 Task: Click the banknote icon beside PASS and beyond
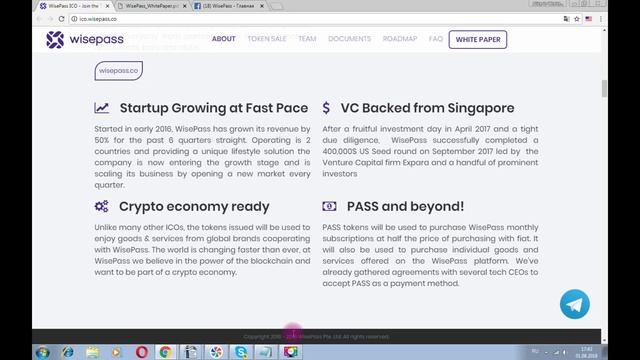[329, 206]
